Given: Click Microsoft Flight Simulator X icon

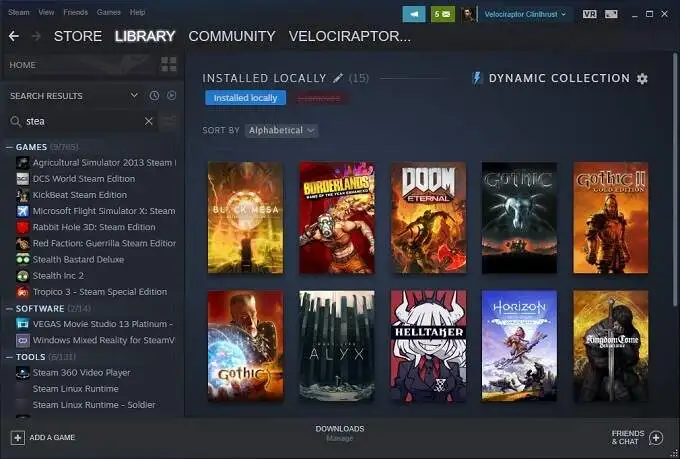Looking at the screenshot, I should (x=23, y=211).
